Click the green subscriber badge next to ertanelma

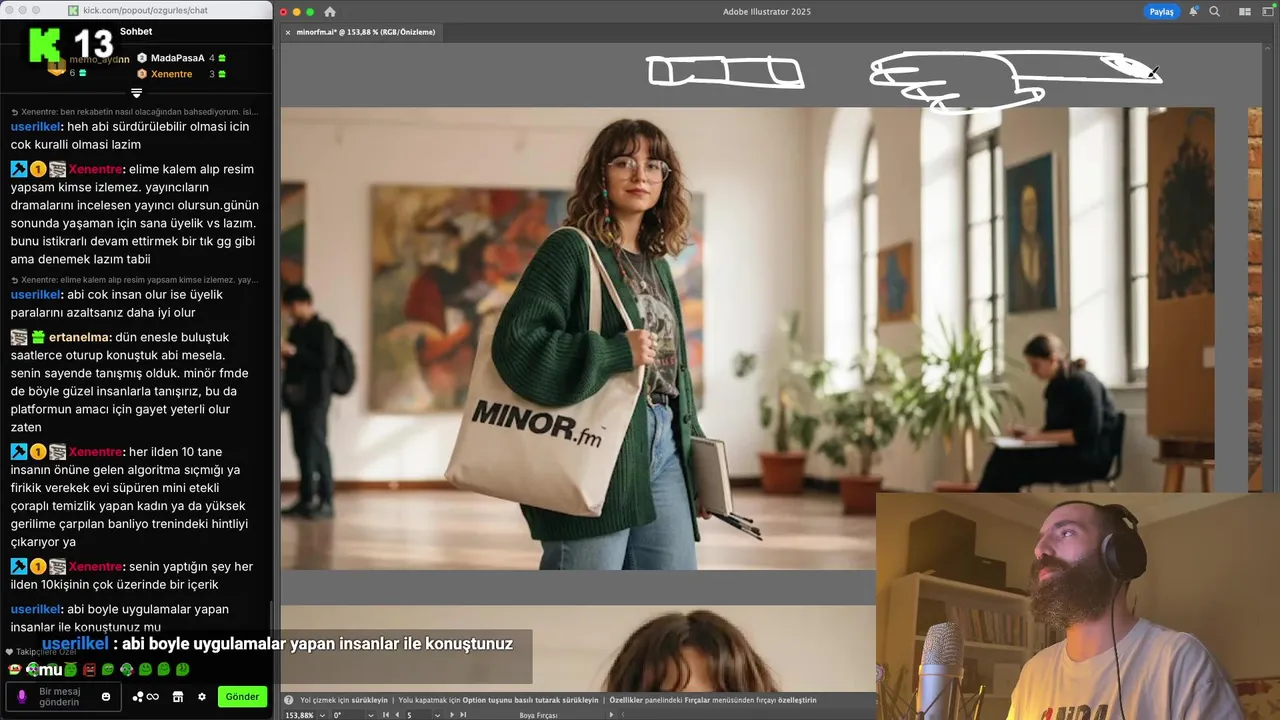pos(38,337)
